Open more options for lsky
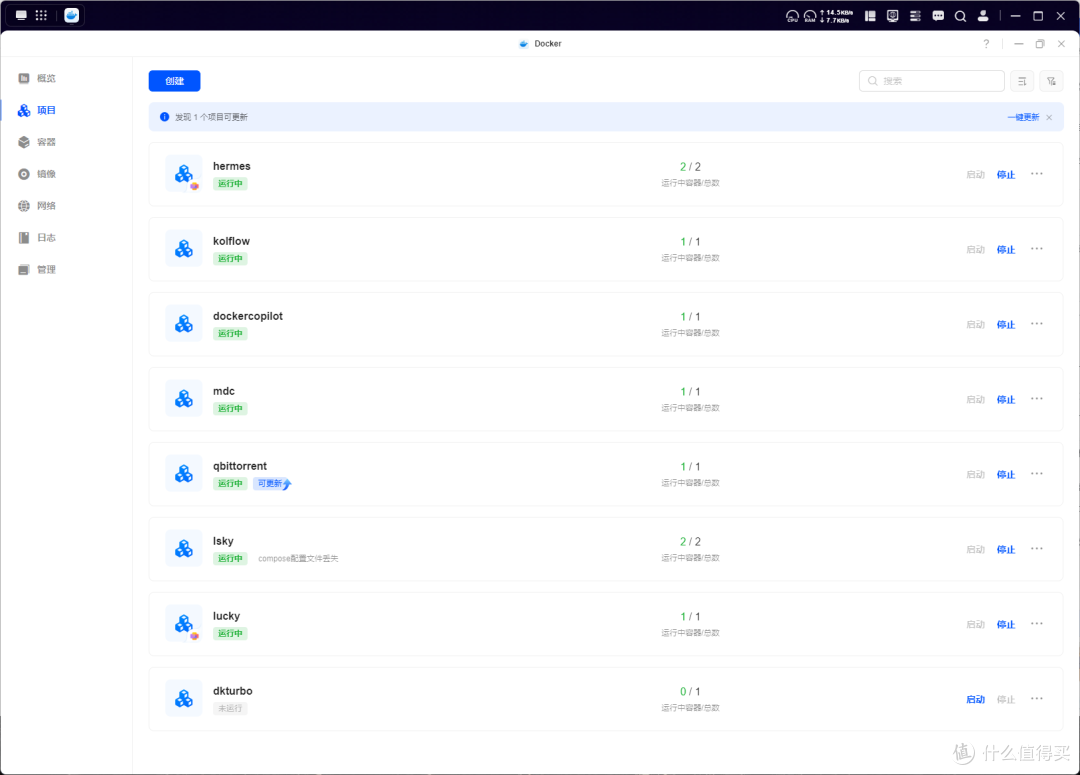Viewport: 1080px width, 775px height. [x=1037, y=549]
